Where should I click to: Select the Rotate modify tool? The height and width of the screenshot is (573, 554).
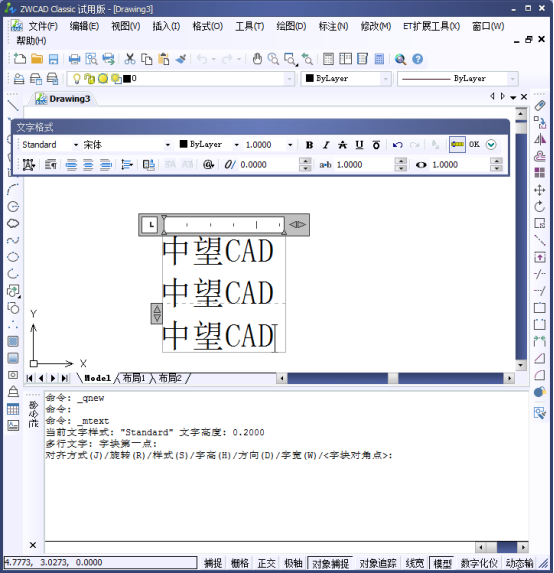[x=540, y=206]
